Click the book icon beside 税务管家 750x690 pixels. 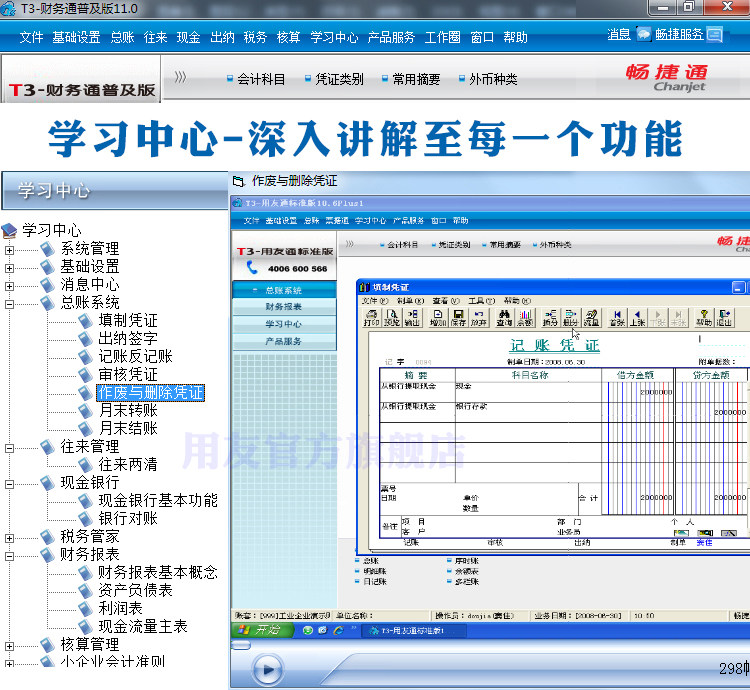(47, 537)
